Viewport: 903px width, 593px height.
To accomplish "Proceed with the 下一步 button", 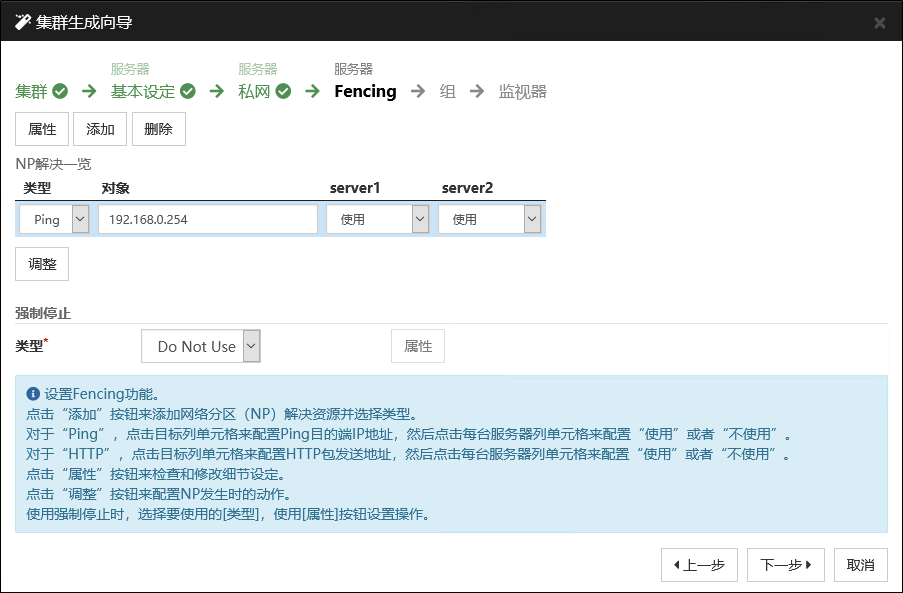I will [785, 565].
